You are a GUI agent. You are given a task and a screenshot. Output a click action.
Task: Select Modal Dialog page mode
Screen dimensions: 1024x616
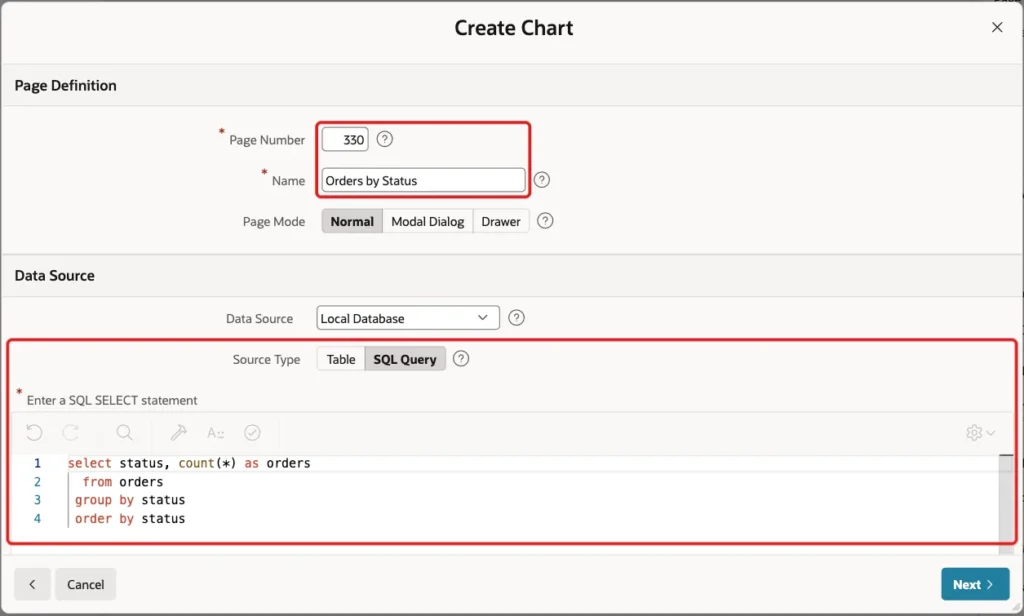tap(428, 221)
